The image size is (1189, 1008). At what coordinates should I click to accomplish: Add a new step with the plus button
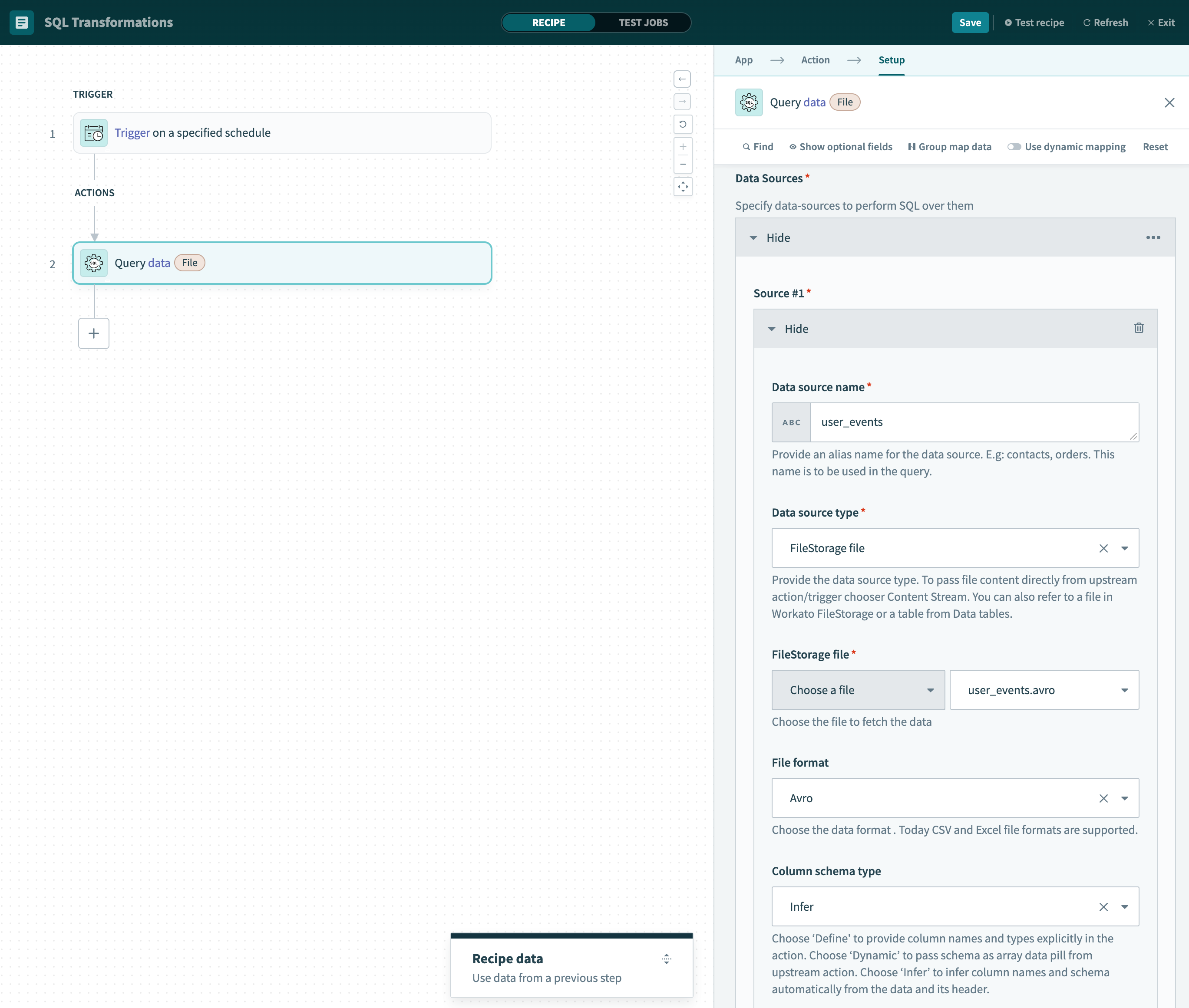pyautogui.click(x=93, y=333)
